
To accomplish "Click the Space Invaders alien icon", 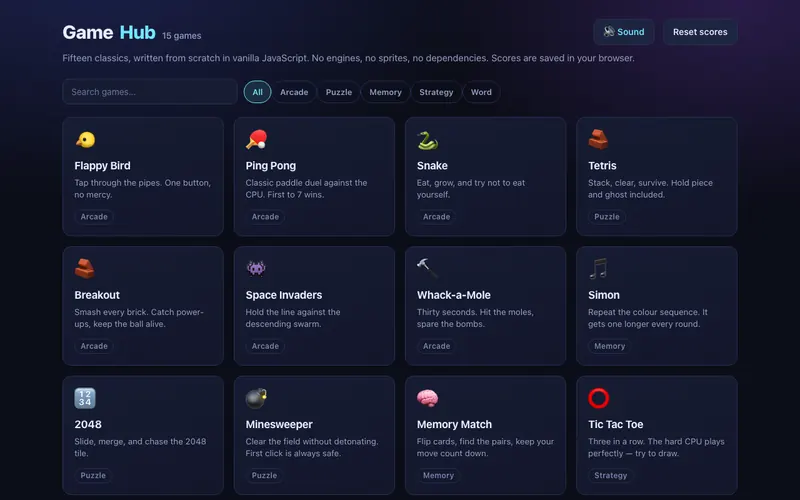I will click(x=256, y=268).
